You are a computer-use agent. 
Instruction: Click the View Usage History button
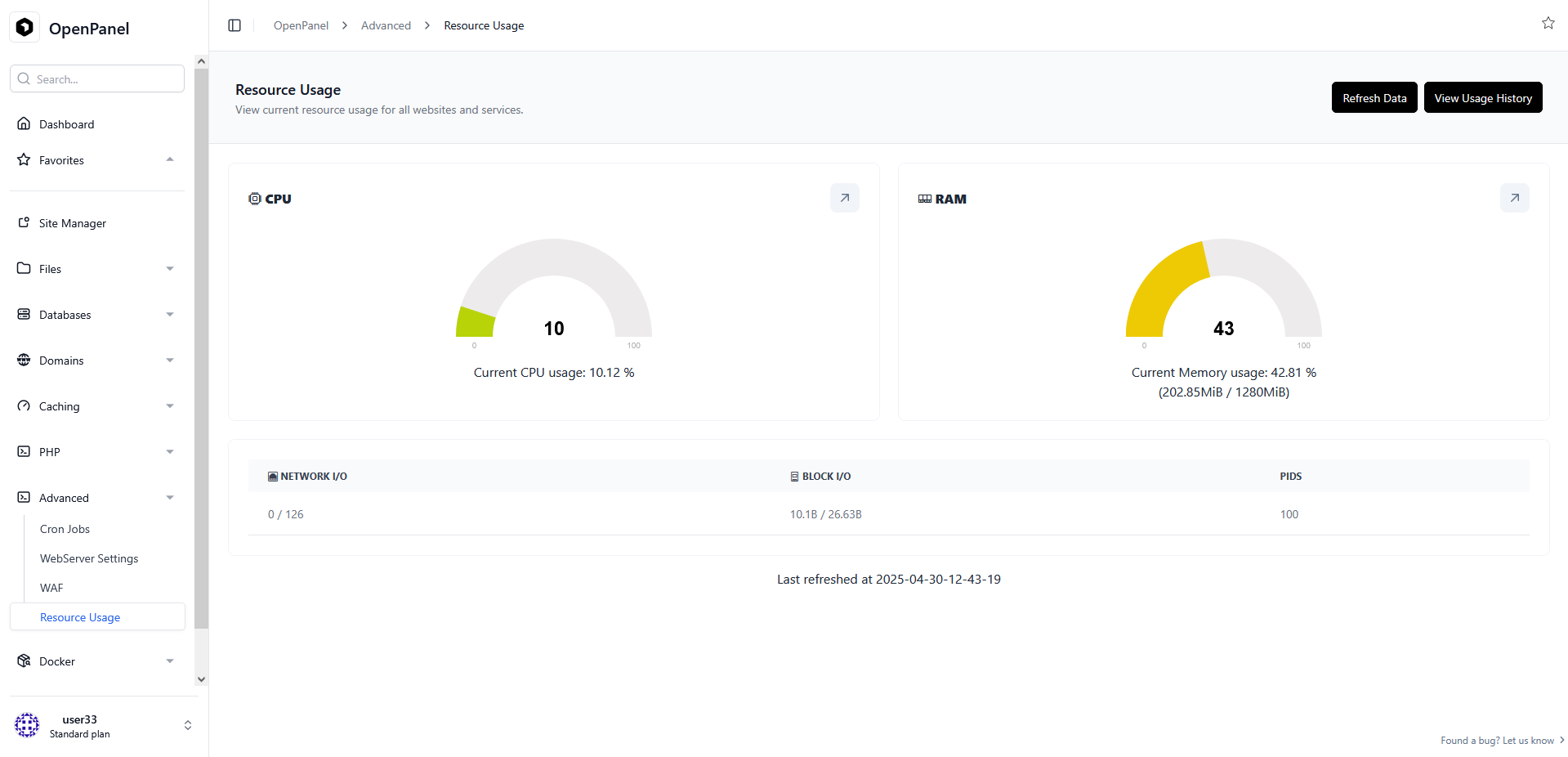1483,97
